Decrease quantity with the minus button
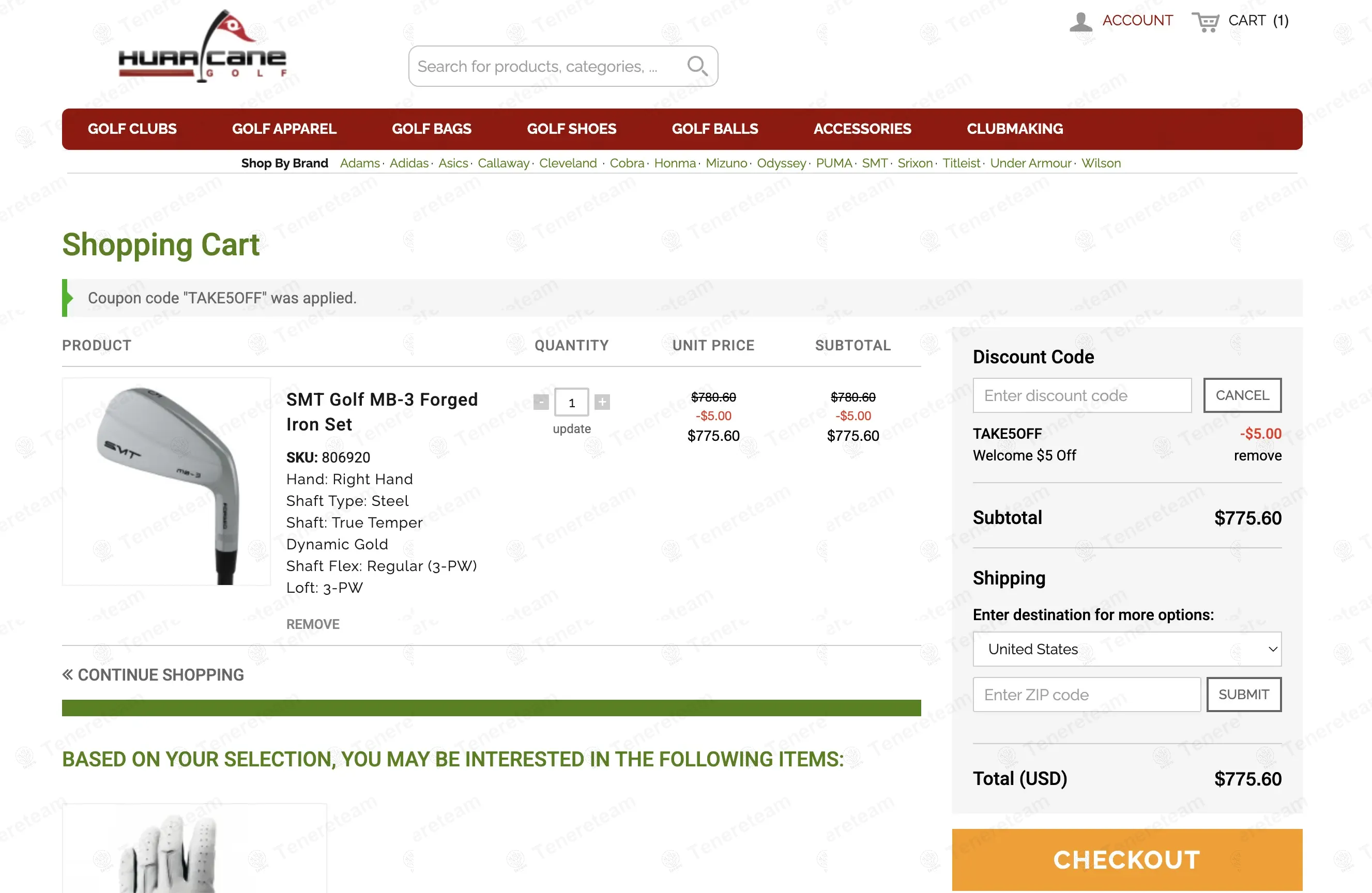Screen dimensions: 1372x893 pyautogui.click(x=541, y=402)
